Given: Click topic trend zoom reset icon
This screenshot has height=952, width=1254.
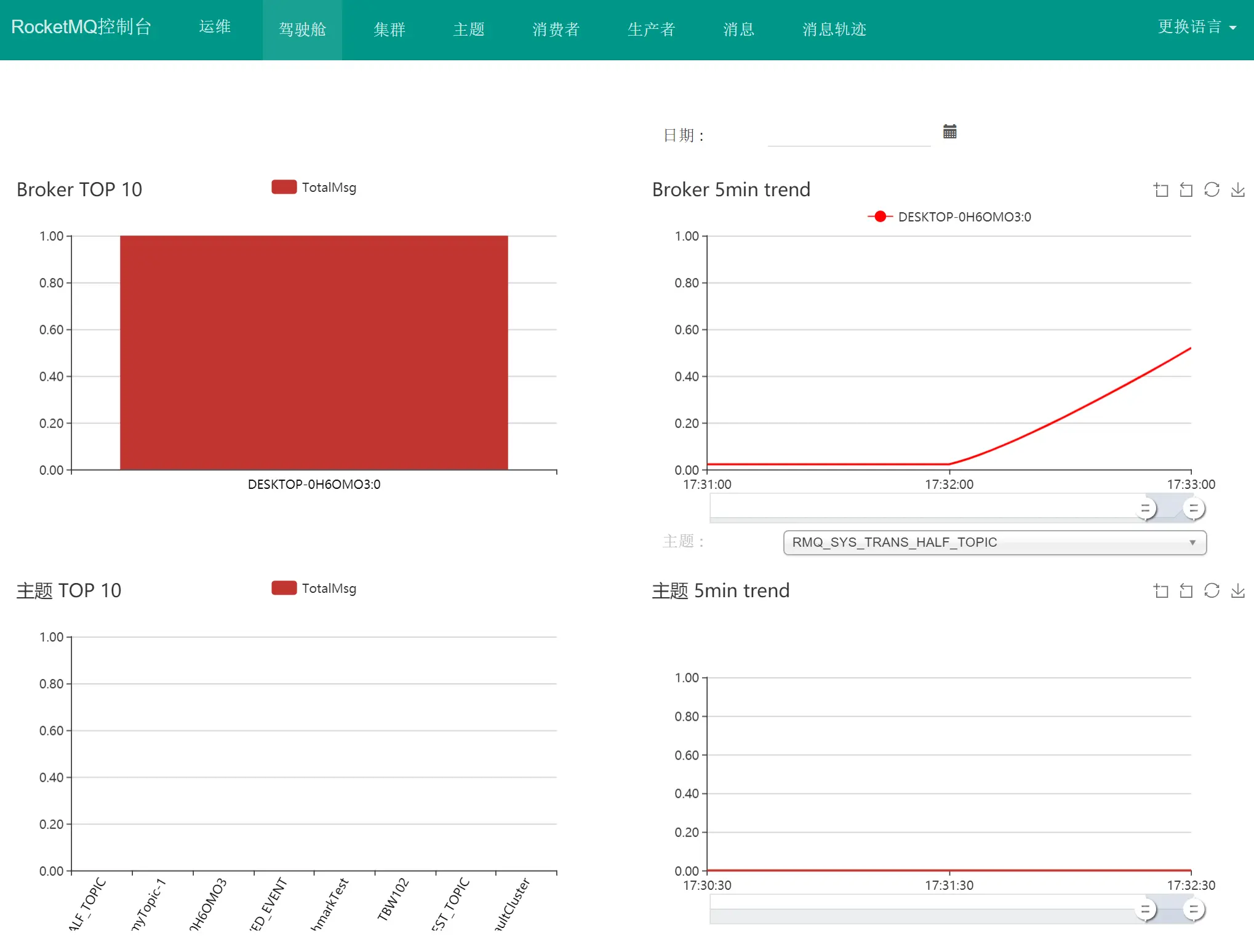Looking at the screenshot, I should (1186, 591).
